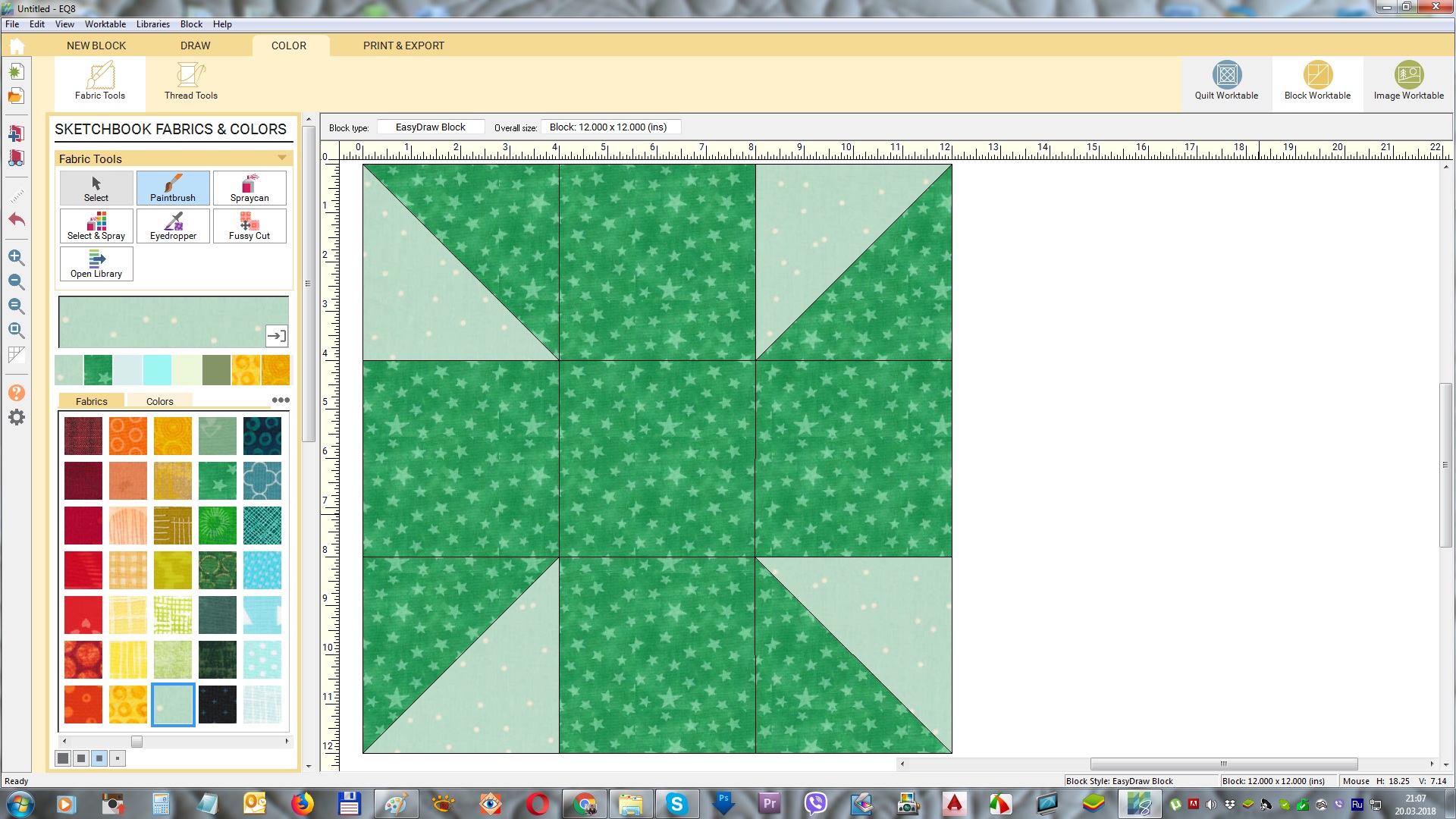Open the Home screen icon
The image size is (1456, 819).
coord(17,45)
